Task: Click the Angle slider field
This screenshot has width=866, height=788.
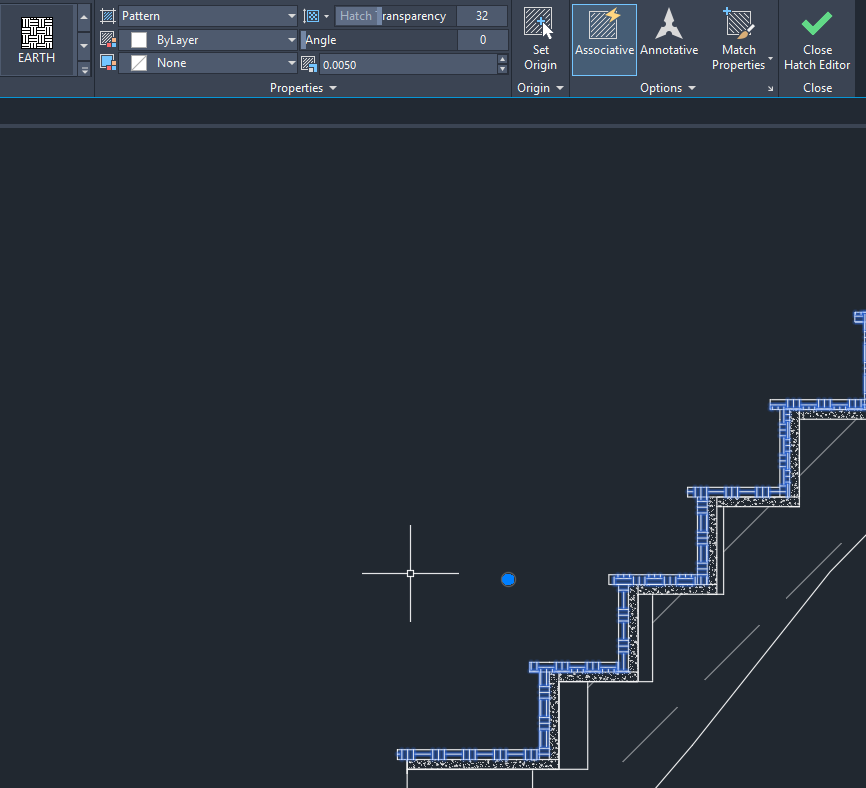Action: [x=380, y=40]
